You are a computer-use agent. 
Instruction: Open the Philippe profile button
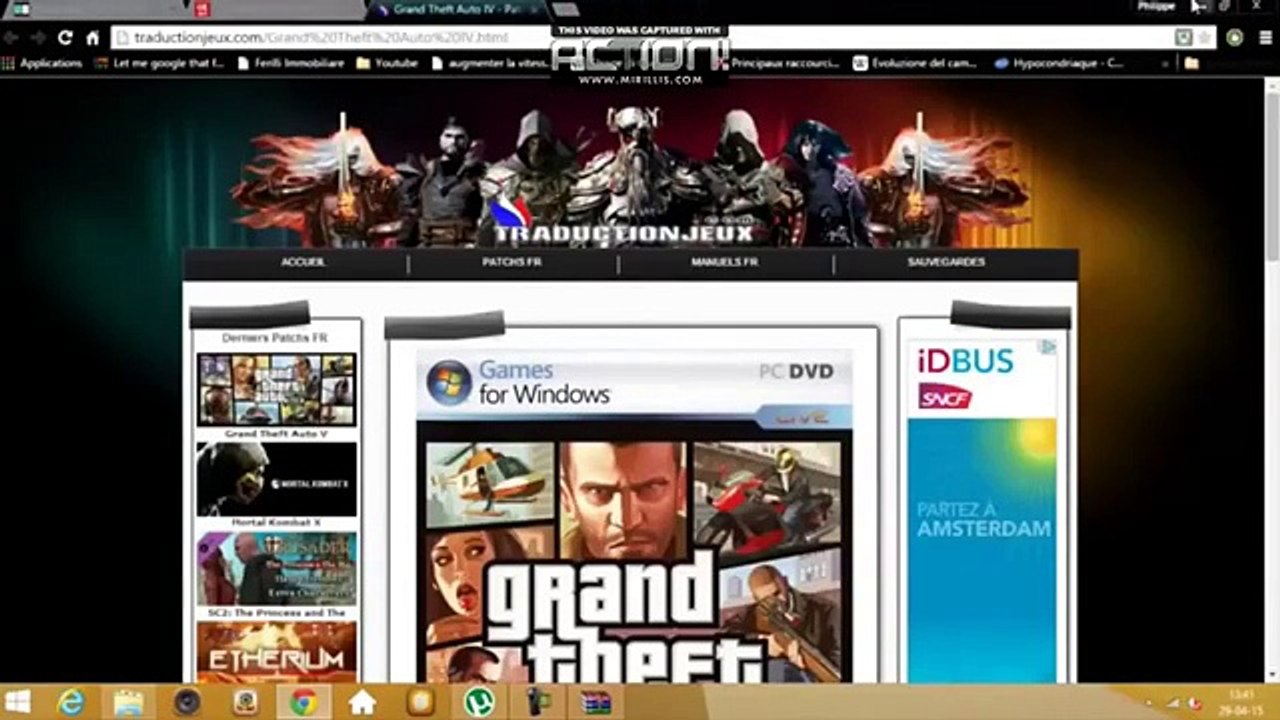click(1156, 7)
